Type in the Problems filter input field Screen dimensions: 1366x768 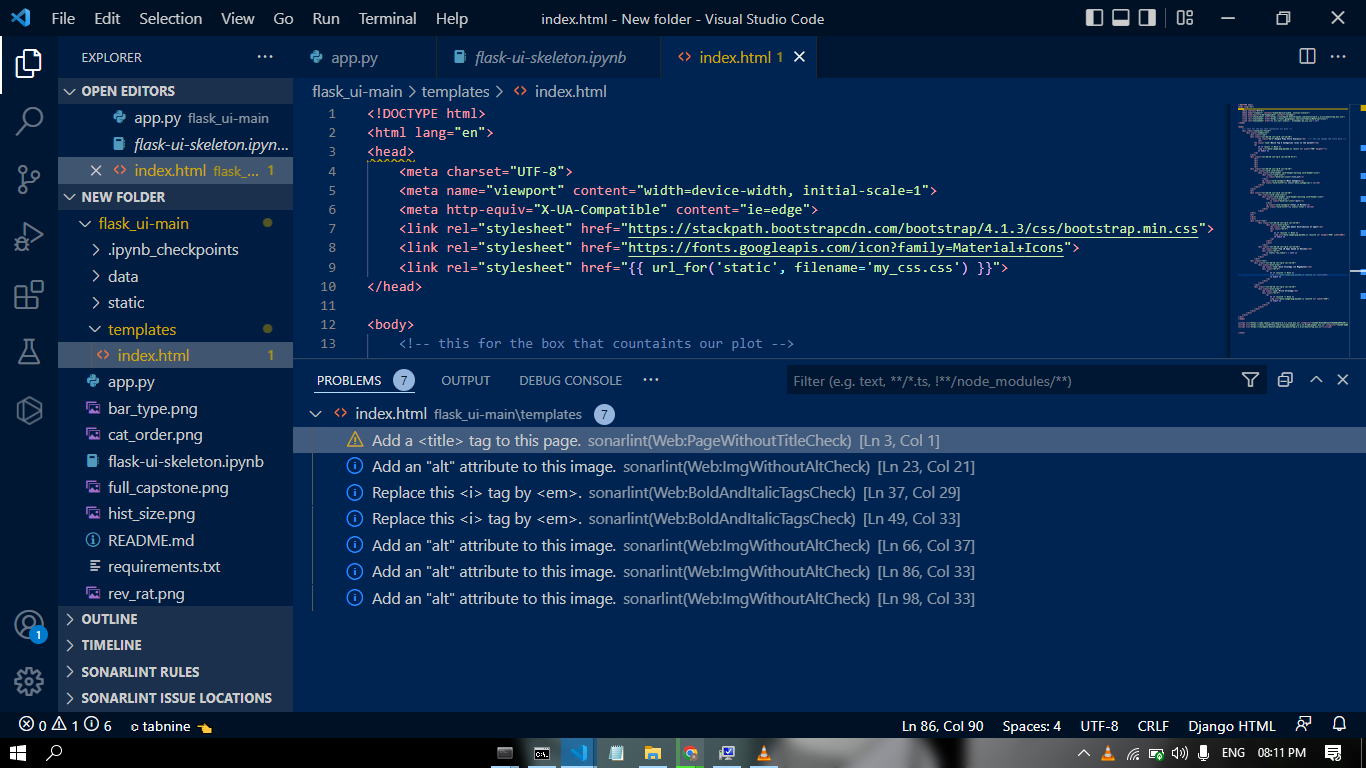1000,380
